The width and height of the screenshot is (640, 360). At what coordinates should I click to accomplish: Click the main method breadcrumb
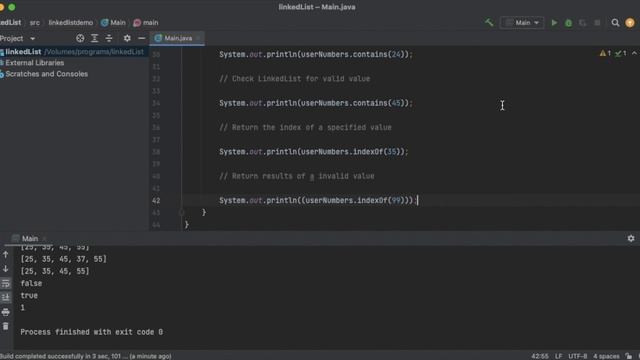146,23
